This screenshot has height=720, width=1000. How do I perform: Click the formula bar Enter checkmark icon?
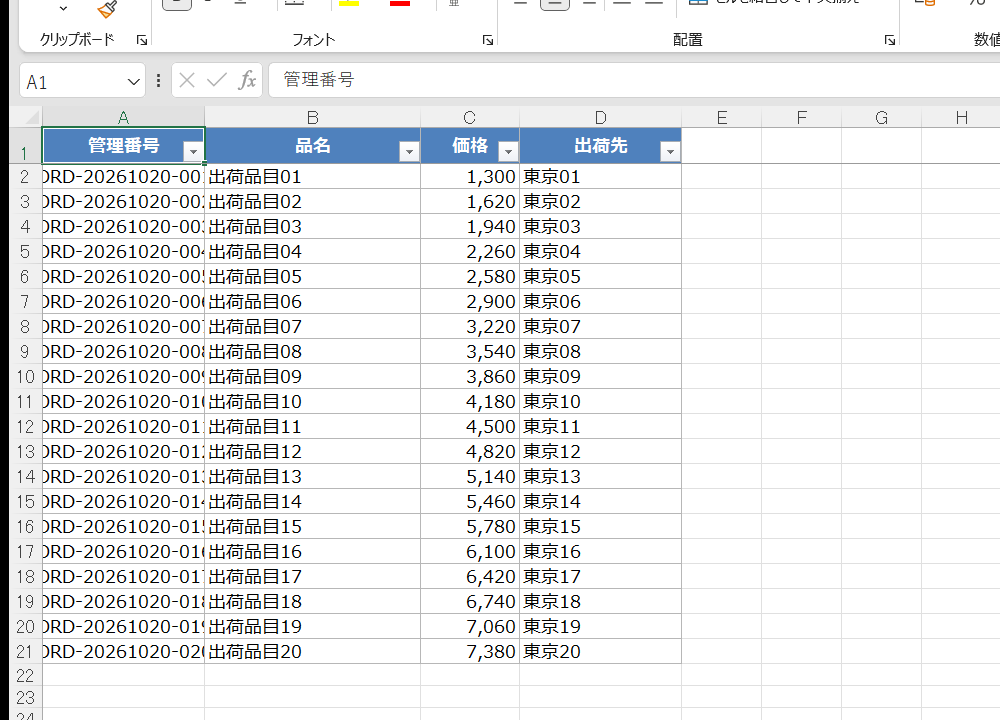[217, 80]
